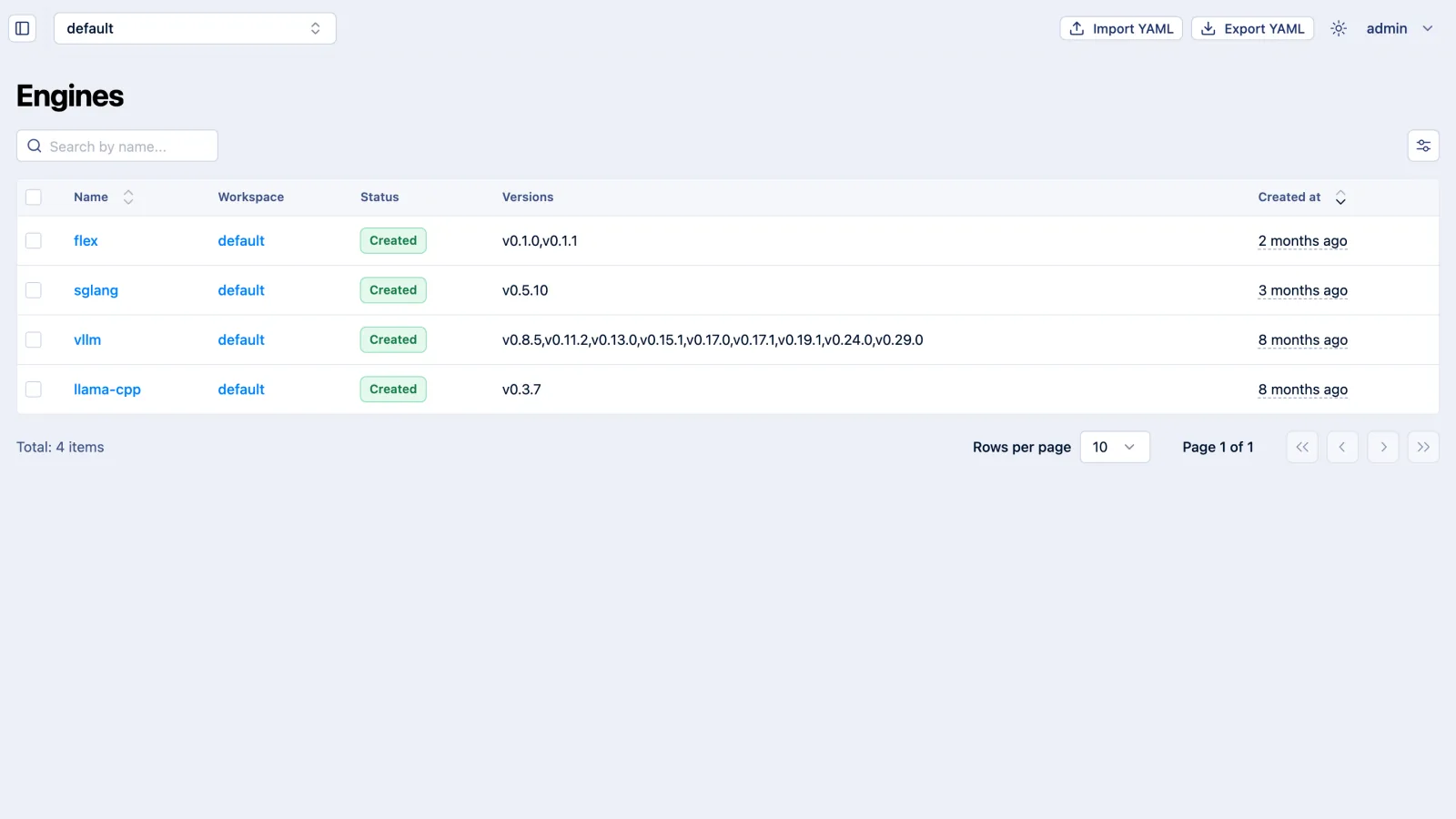Click versions text 'v0.1.0,v0.1.1'
This screenshot has height=819, width=1456.
[x=540, y=240]
